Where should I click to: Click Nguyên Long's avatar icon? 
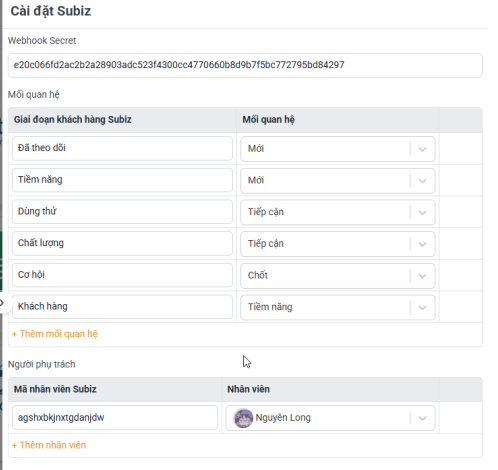tap(243, 418)
